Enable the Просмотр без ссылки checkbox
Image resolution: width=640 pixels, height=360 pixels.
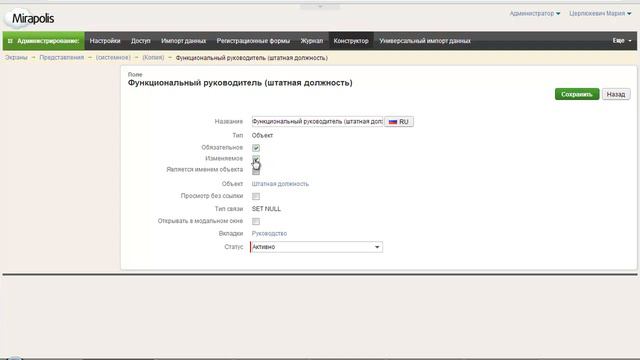coord(256,196)
